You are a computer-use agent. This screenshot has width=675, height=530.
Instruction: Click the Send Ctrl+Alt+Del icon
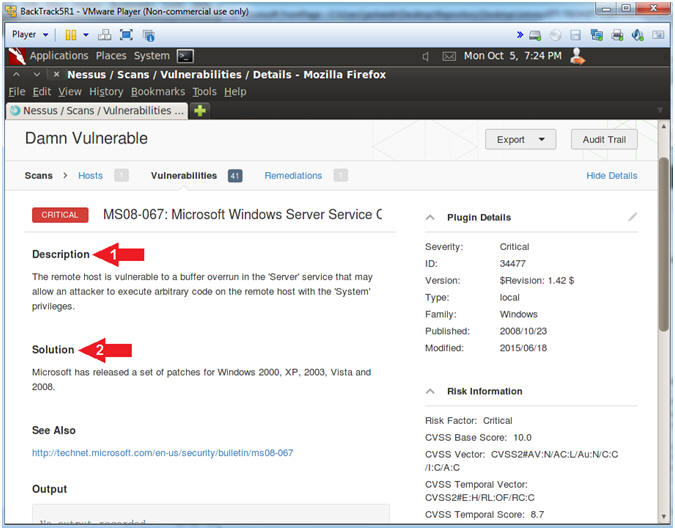[105, 35]
